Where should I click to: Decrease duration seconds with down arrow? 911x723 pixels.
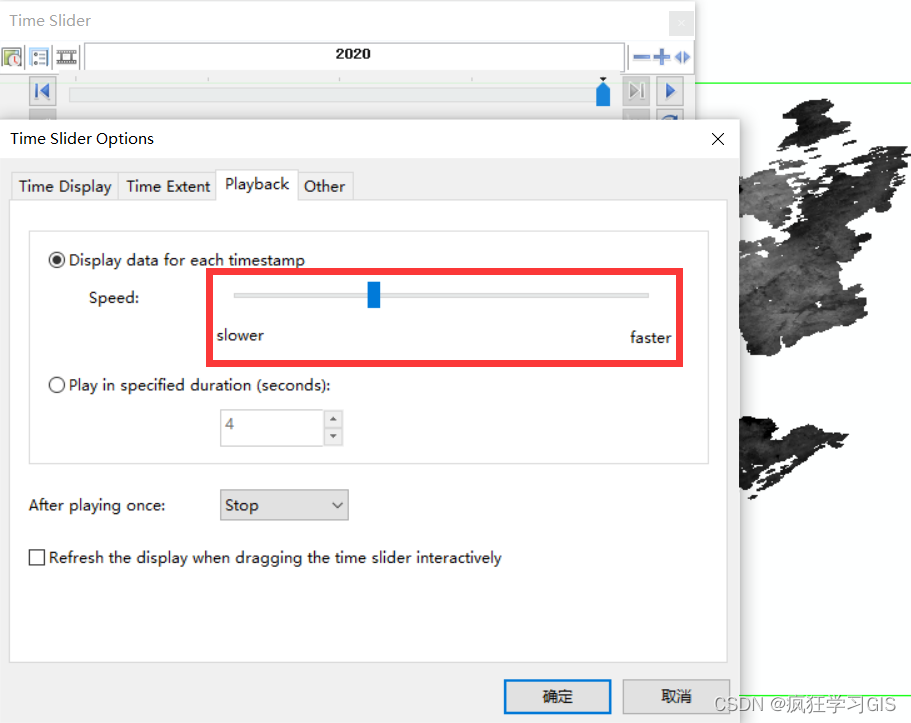pyautogui.click(x=333, y=436)
